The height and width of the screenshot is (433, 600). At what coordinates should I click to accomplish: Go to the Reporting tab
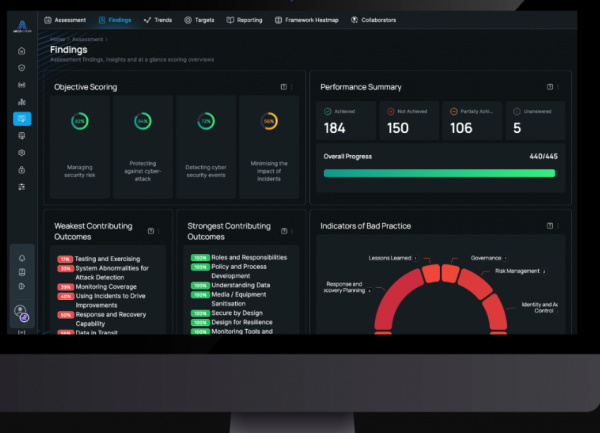[245, 19]
